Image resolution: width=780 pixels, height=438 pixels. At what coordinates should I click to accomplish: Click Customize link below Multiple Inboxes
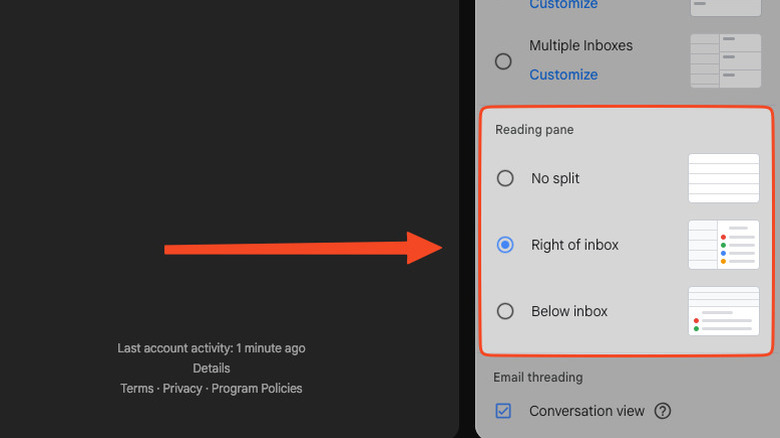point(563,75)
